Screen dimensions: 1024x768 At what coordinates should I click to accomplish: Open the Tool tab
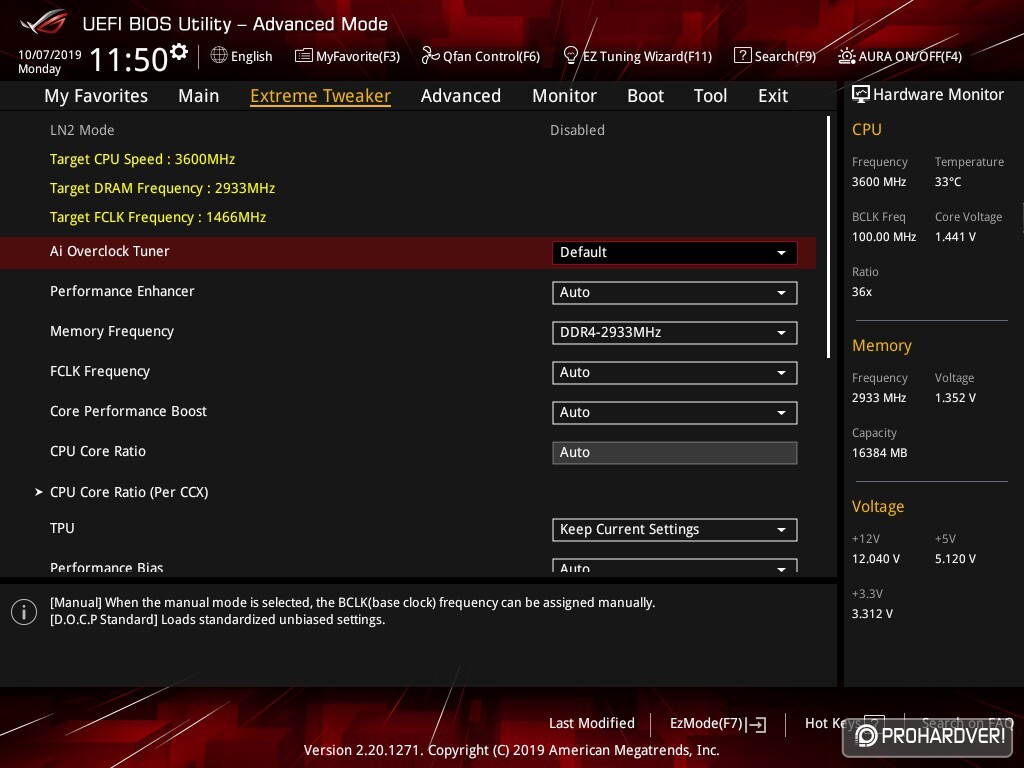(710, 96)
